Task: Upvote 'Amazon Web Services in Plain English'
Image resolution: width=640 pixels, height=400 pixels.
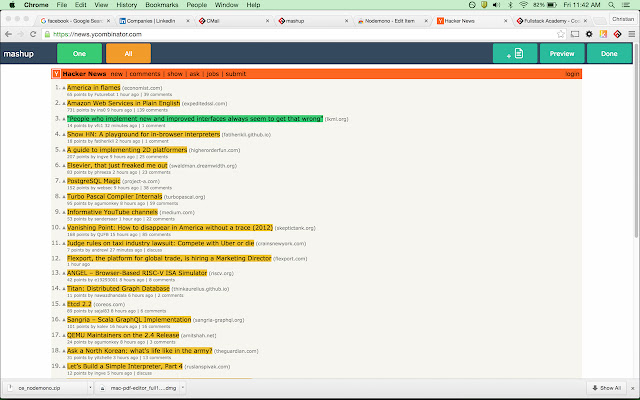Action: click(64, 103)
